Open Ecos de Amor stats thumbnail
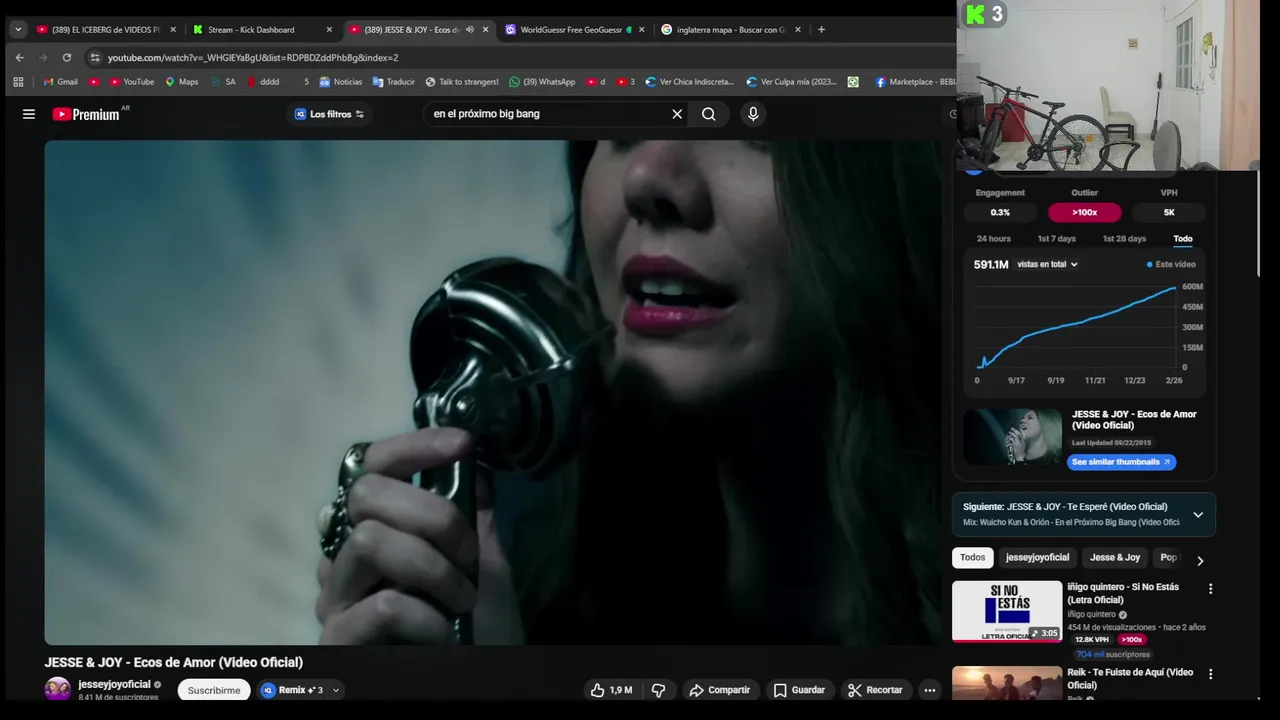Screen dimensions: 1280x720 click(x=1012, y=437)
